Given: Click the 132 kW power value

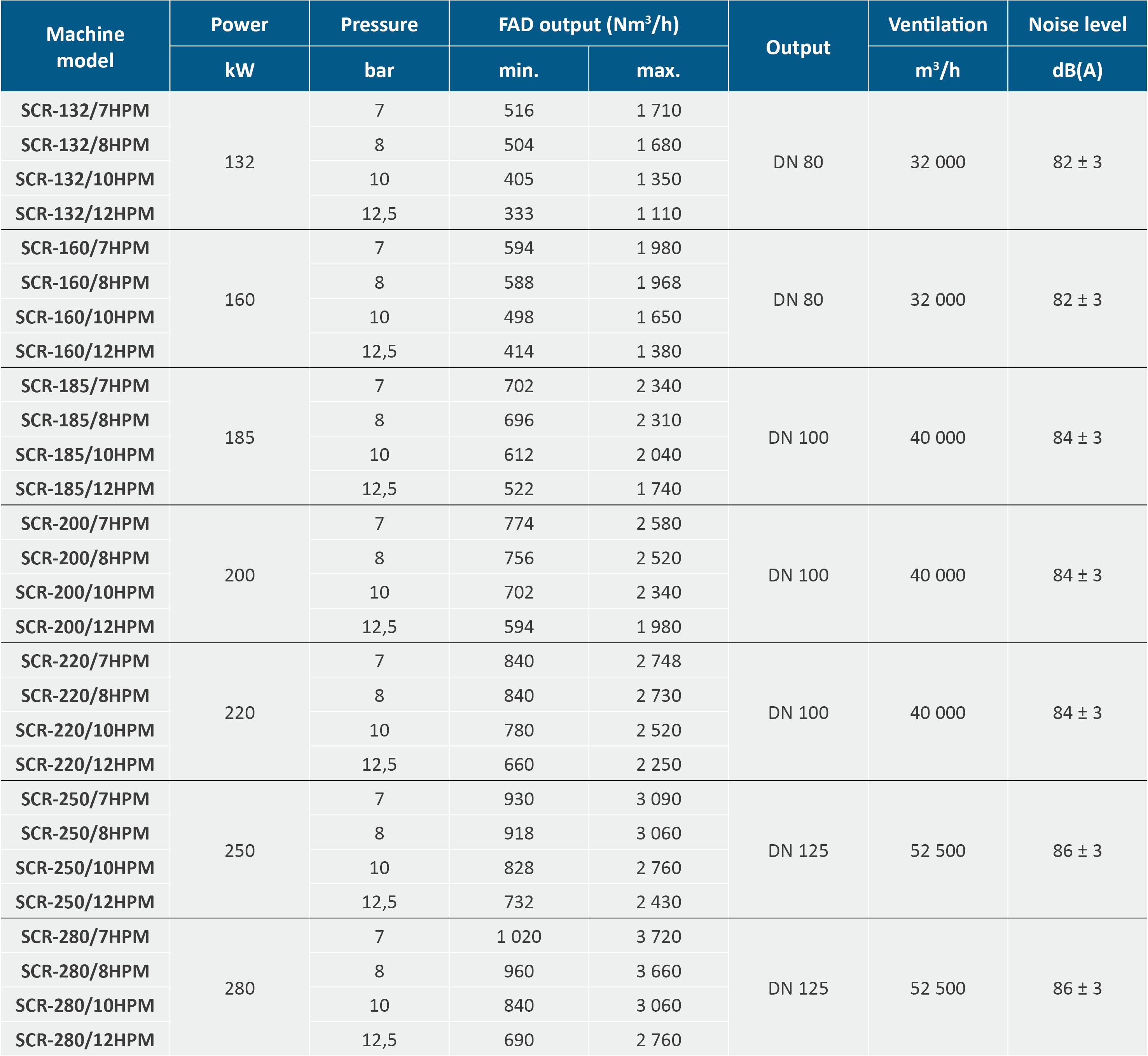Looking at the screenshot, I should [x=239, y=162].
